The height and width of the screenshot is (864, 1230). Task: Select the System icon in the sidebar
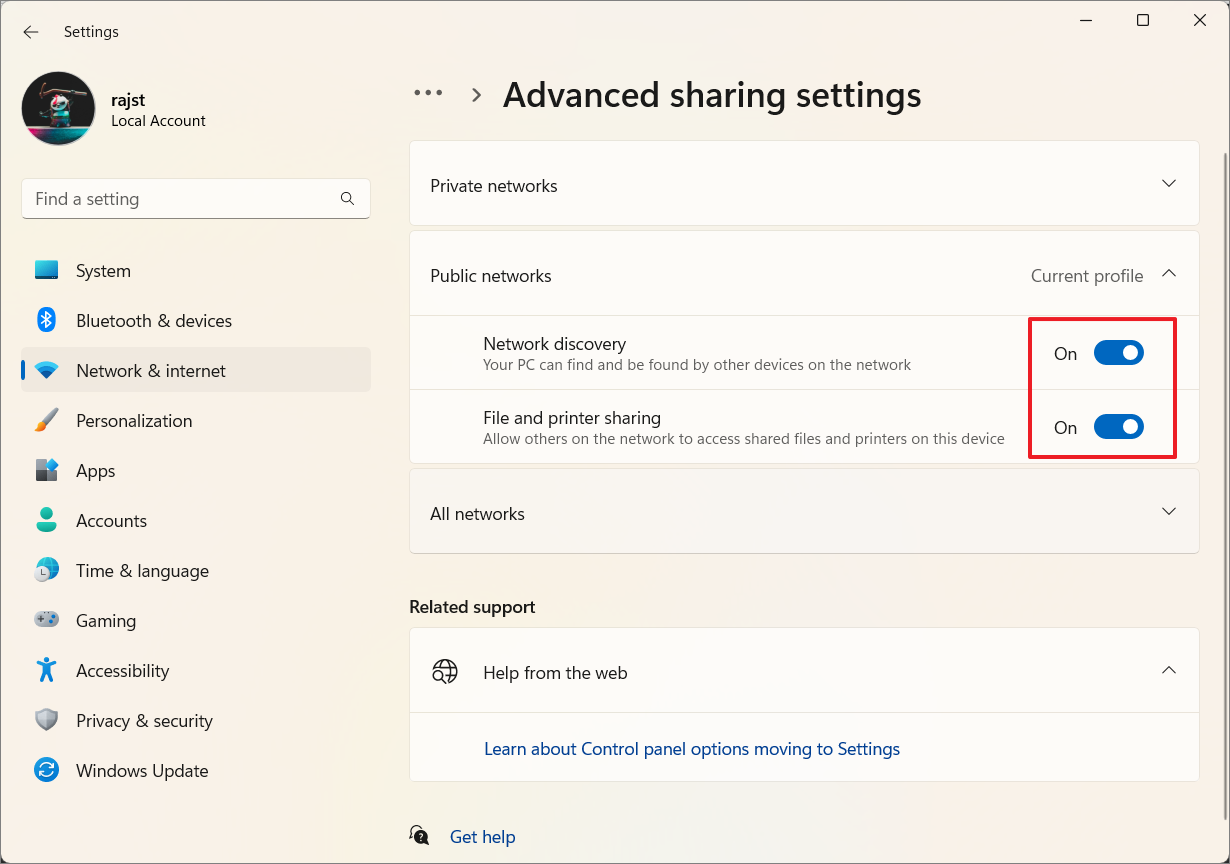[46, 270]
